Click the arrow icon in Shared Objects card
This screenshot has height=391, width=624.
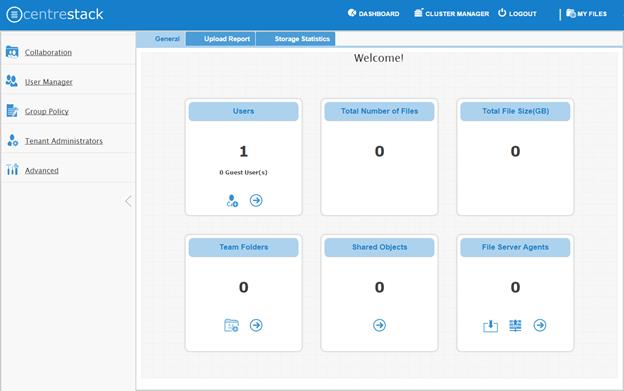click(x=379, y=325)
